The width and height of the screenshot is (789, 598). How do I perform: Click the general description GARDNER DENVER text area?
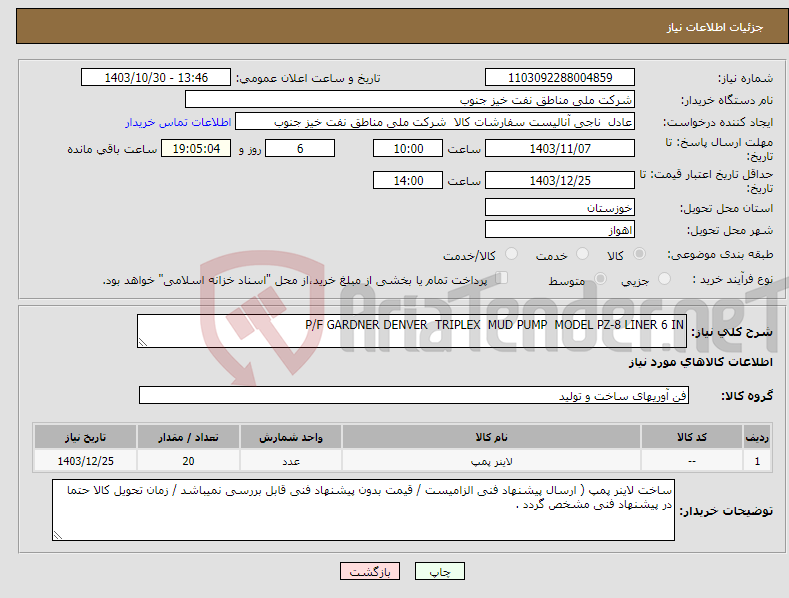pyautogui.click(x=412, y=331)
